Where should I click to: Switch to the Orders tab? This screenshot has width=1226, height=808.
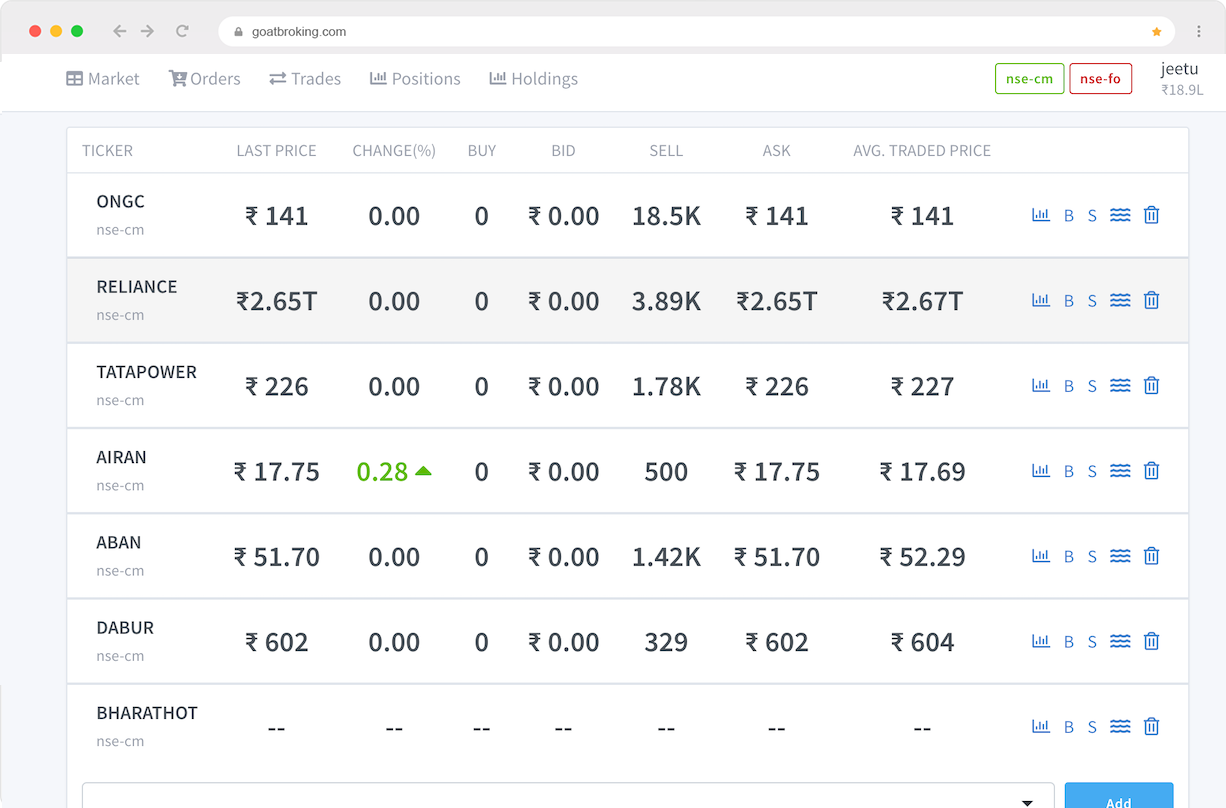pos(205,79)
